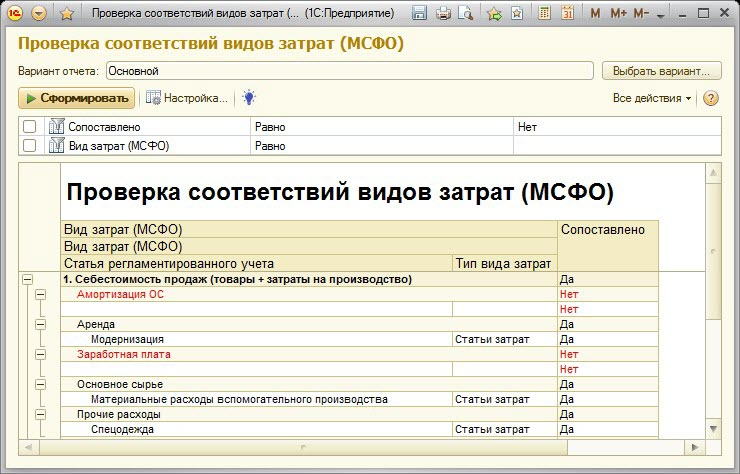This screenshot has height=474, width=740.
Task: Collapse the '1. Себестоимость продаж' group
Action: [x=27, y=280]
